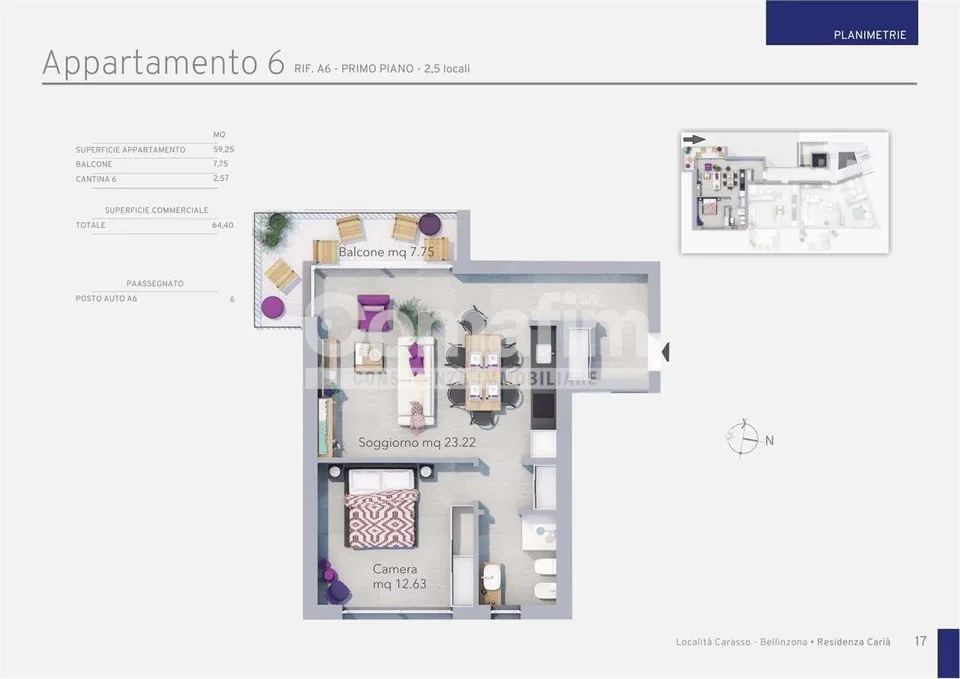Click the TOTALE 64,40 row
960x679 pixels.
[x=155, y=225]
